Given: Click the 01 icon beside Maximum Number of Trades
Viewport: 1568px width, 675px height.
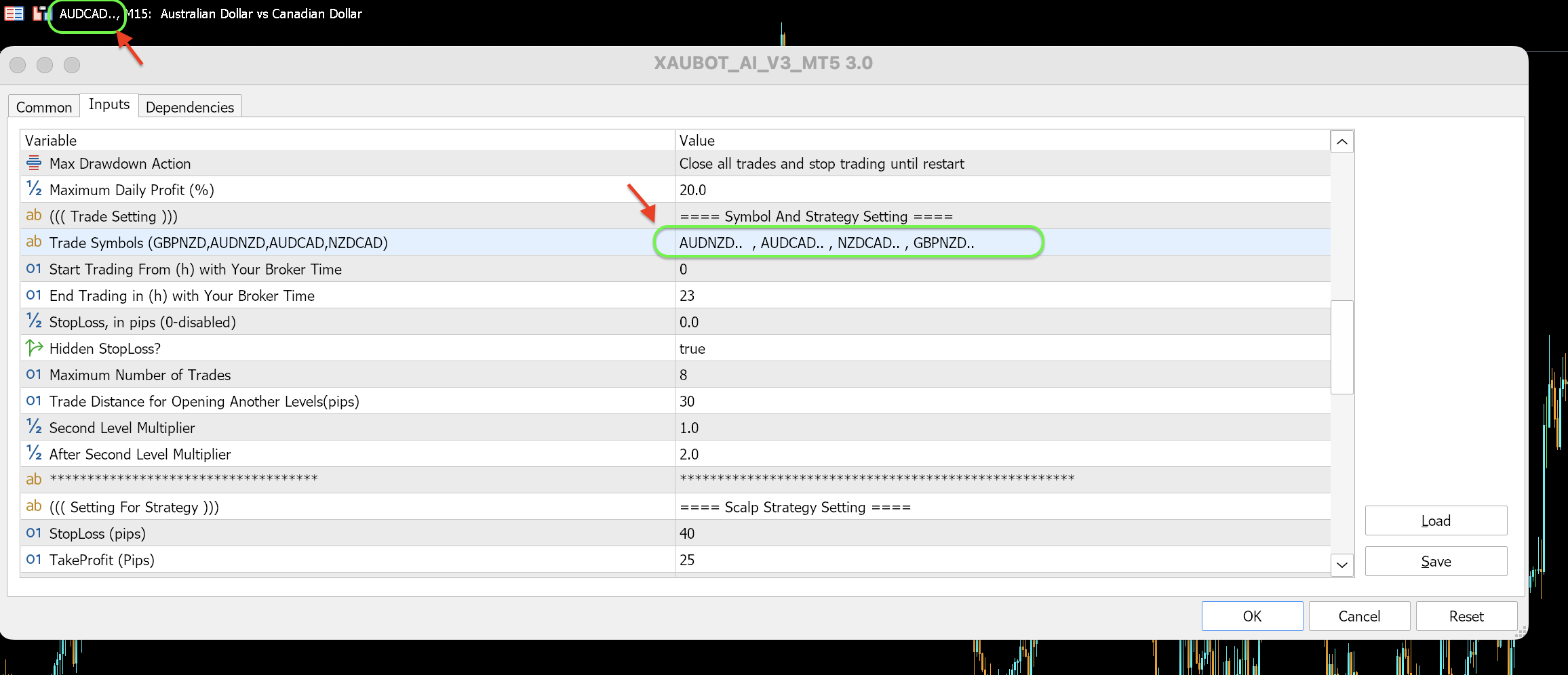Looking at the screenshot, I should click(33, 374).
